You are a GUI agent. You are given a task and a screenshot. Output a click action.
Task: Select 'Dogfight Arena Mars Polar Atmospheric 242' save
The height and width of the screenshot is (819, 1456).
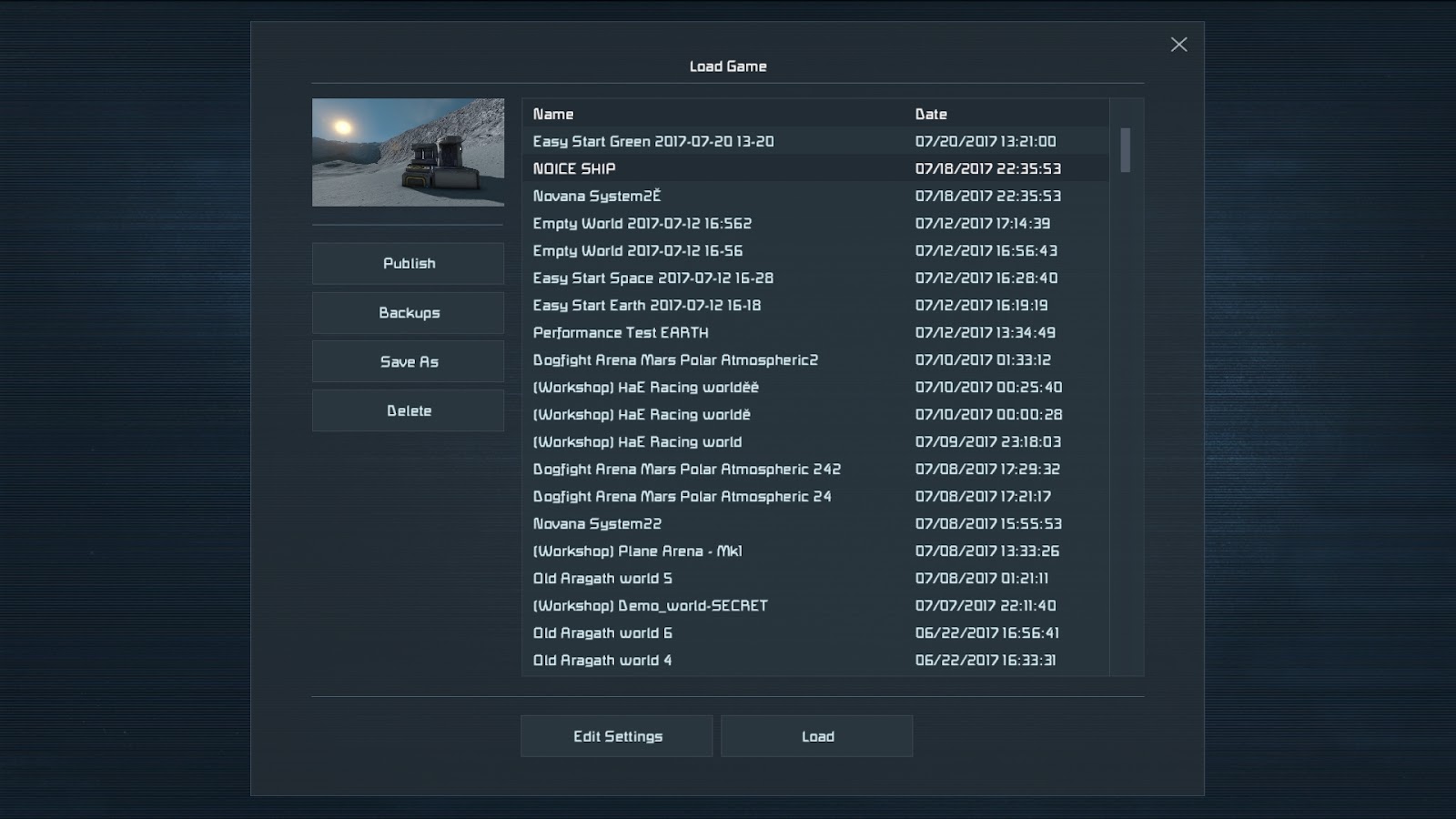point(815,469)
